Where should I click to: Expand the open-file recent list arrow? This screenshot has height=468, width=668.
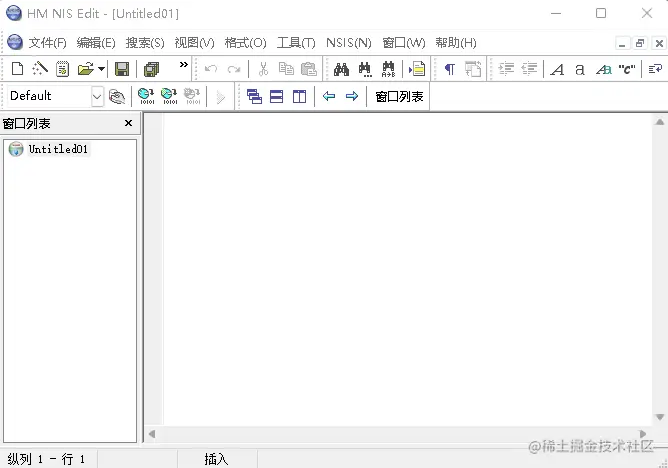click(x=101, y=69)
